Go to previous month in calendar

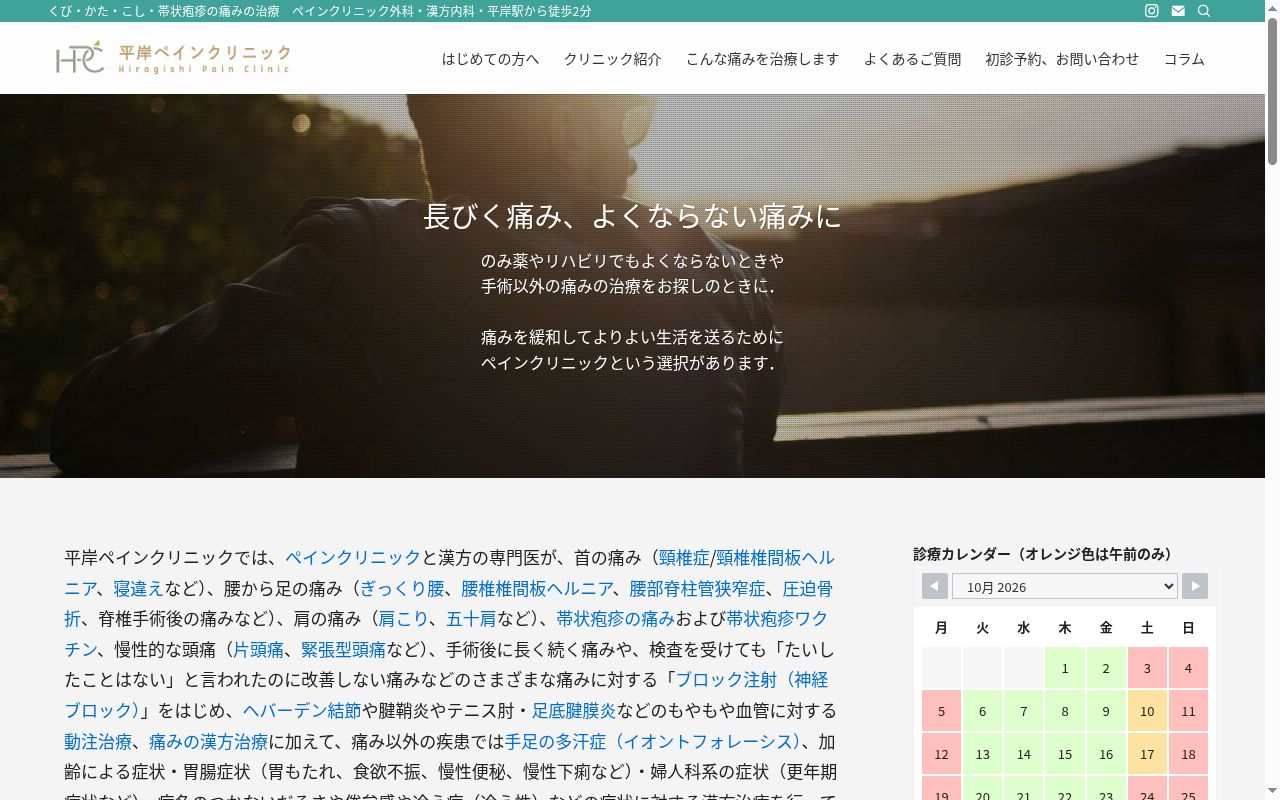935,586
